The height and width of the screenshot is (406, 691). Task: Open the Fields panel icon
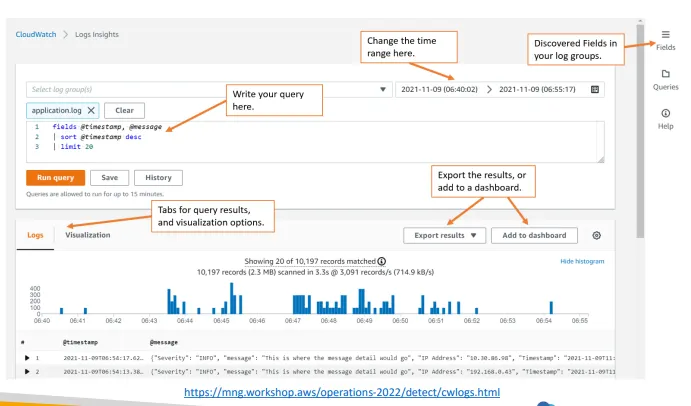pyautogui.click(x=665, y=34)
